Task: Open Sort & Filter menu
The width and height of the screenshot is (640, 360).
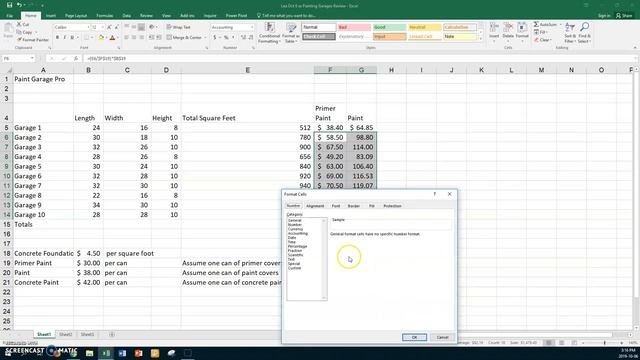Action: click(570, 33)
